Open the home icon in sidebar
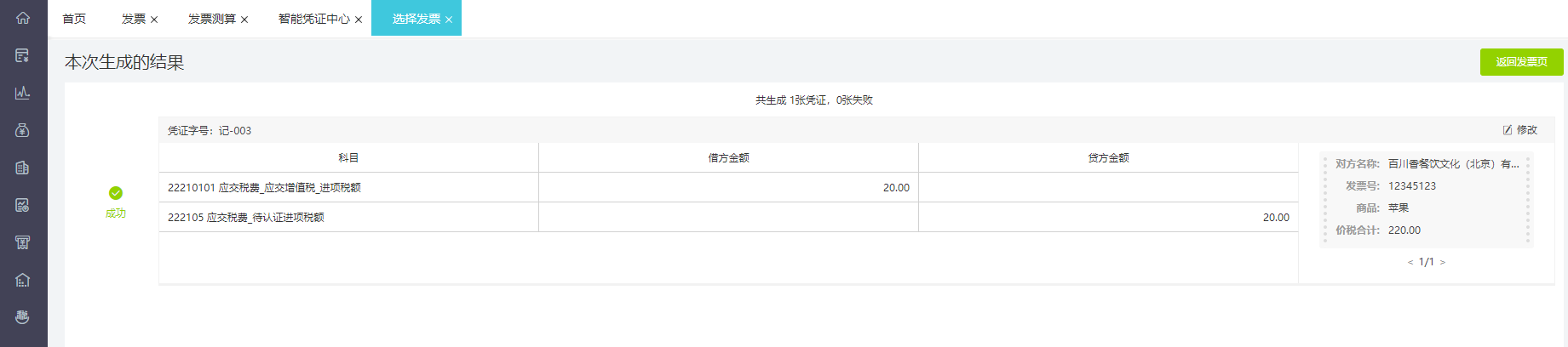Screen dimensions: 1568x347 (23, 18)
